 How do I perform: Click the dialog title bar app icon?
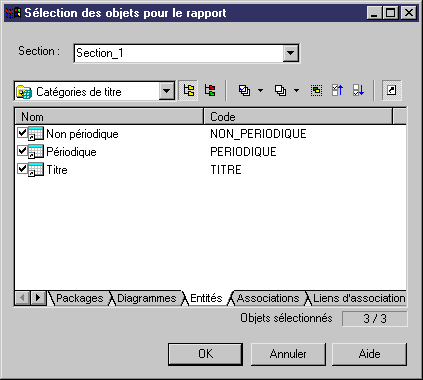14,13
